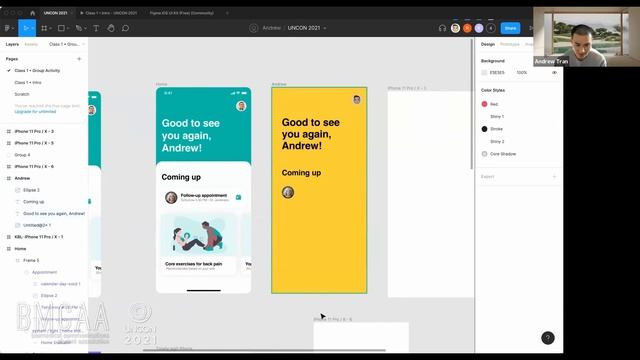Click the blue Share button
The width and height of the screenshot is (640, 360).
[x=510, y=28]
